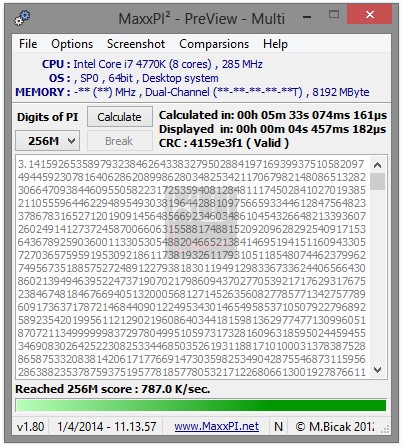The height and width of the screenshot is (447, 403).
Task: Minimize the MaxxPI window
Action: pos(307,16)
